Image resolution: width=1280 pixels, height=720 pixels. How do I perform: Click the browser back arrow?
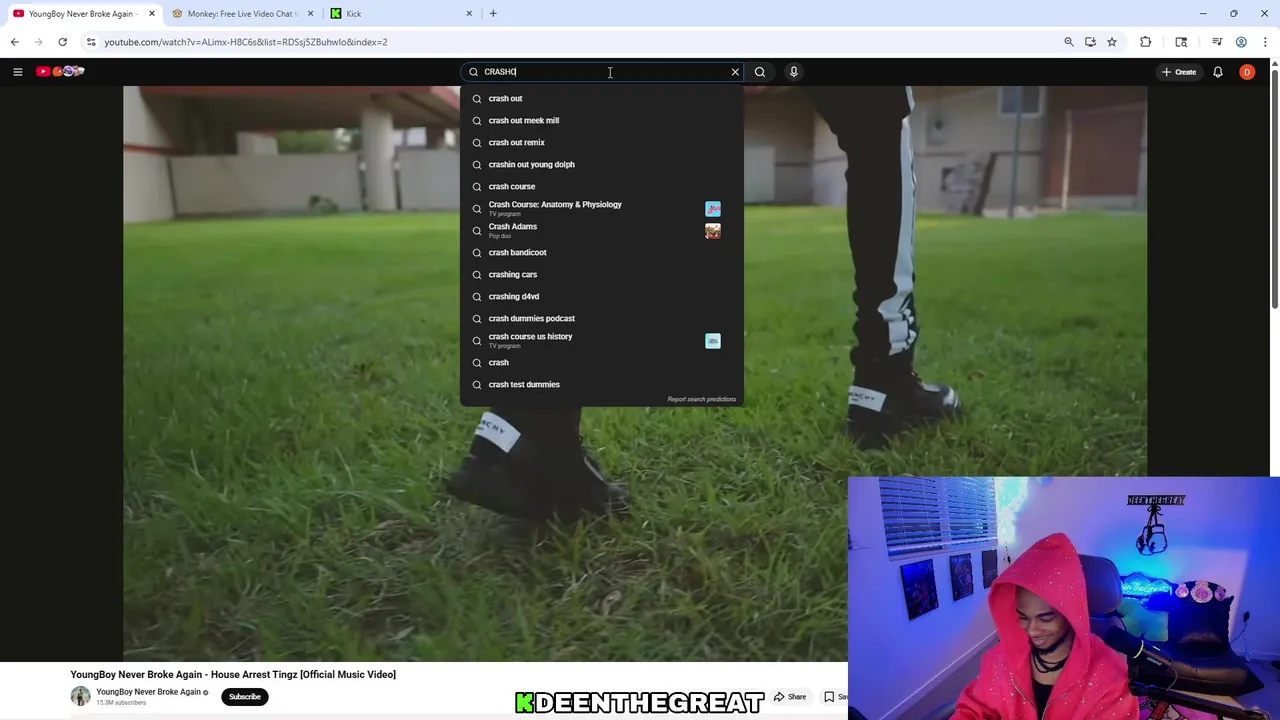(14, 42)
